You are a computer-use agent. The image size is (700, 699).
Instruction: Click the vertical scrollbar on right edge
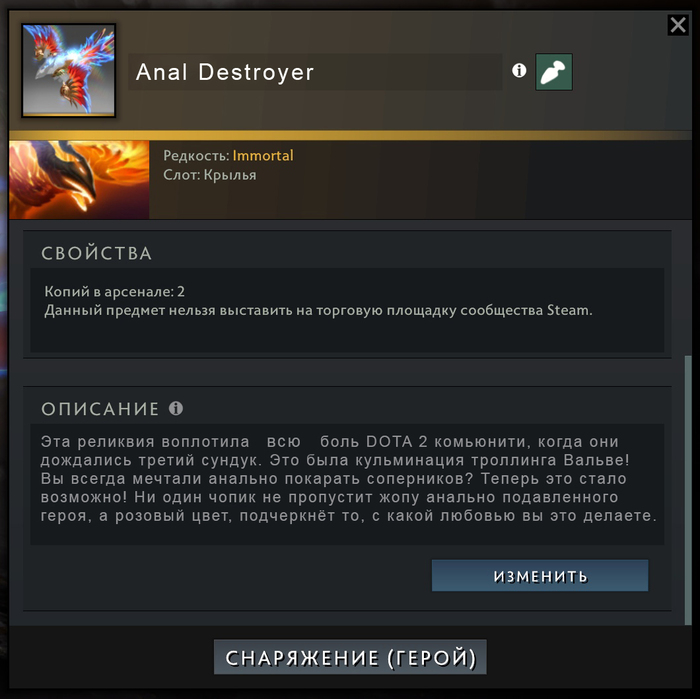click(688, 490)
